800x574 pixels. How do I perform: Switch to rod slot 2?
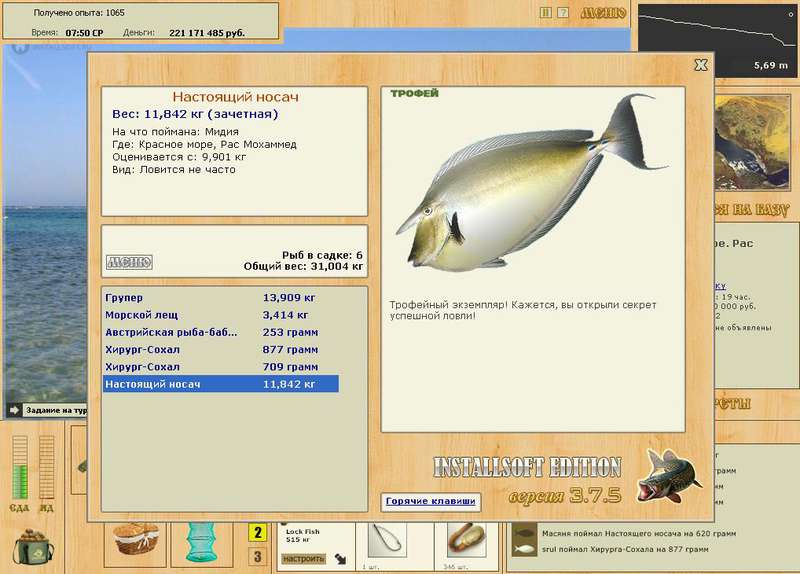[257, 533]
